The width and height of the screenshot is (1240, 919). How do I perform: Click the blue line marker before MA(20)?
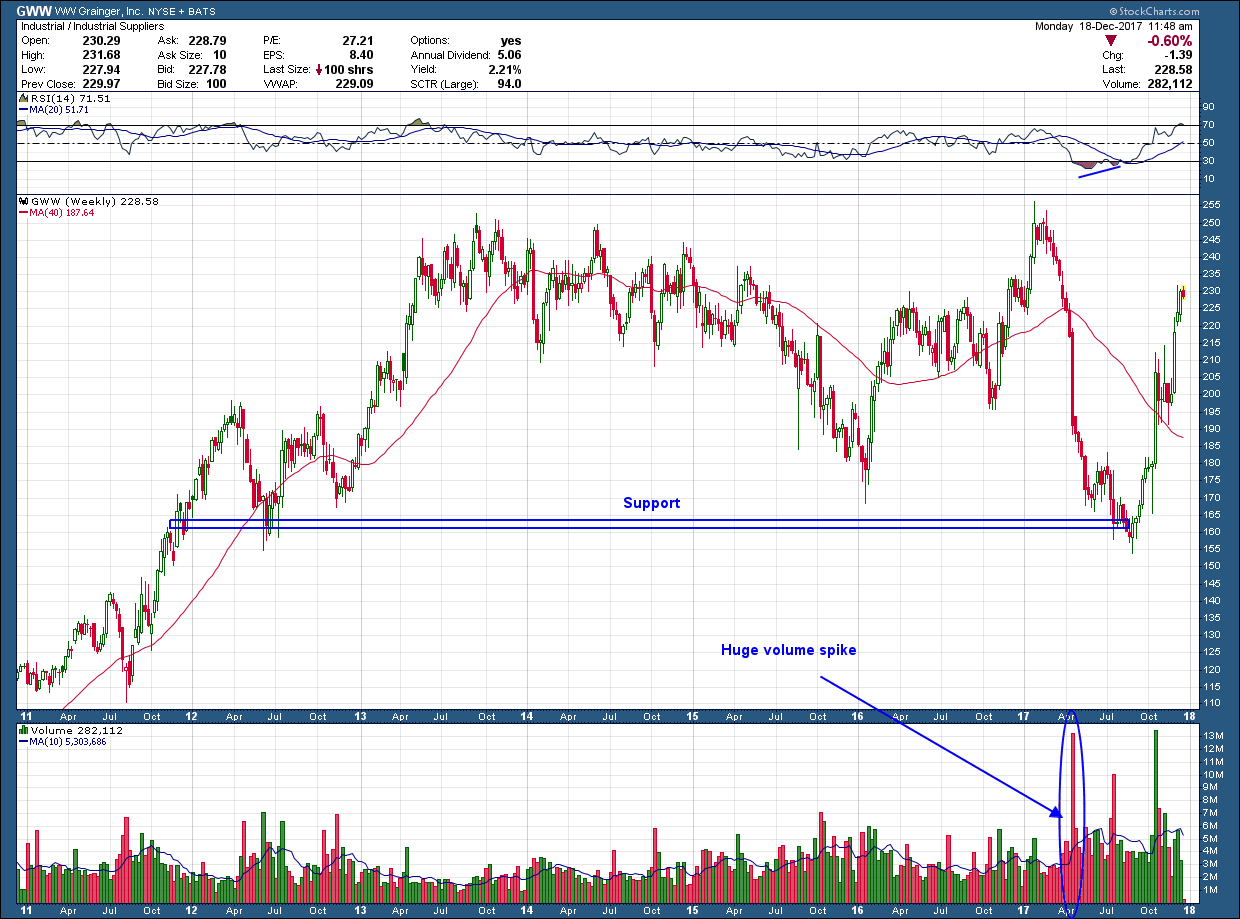[x=22, y=109]
